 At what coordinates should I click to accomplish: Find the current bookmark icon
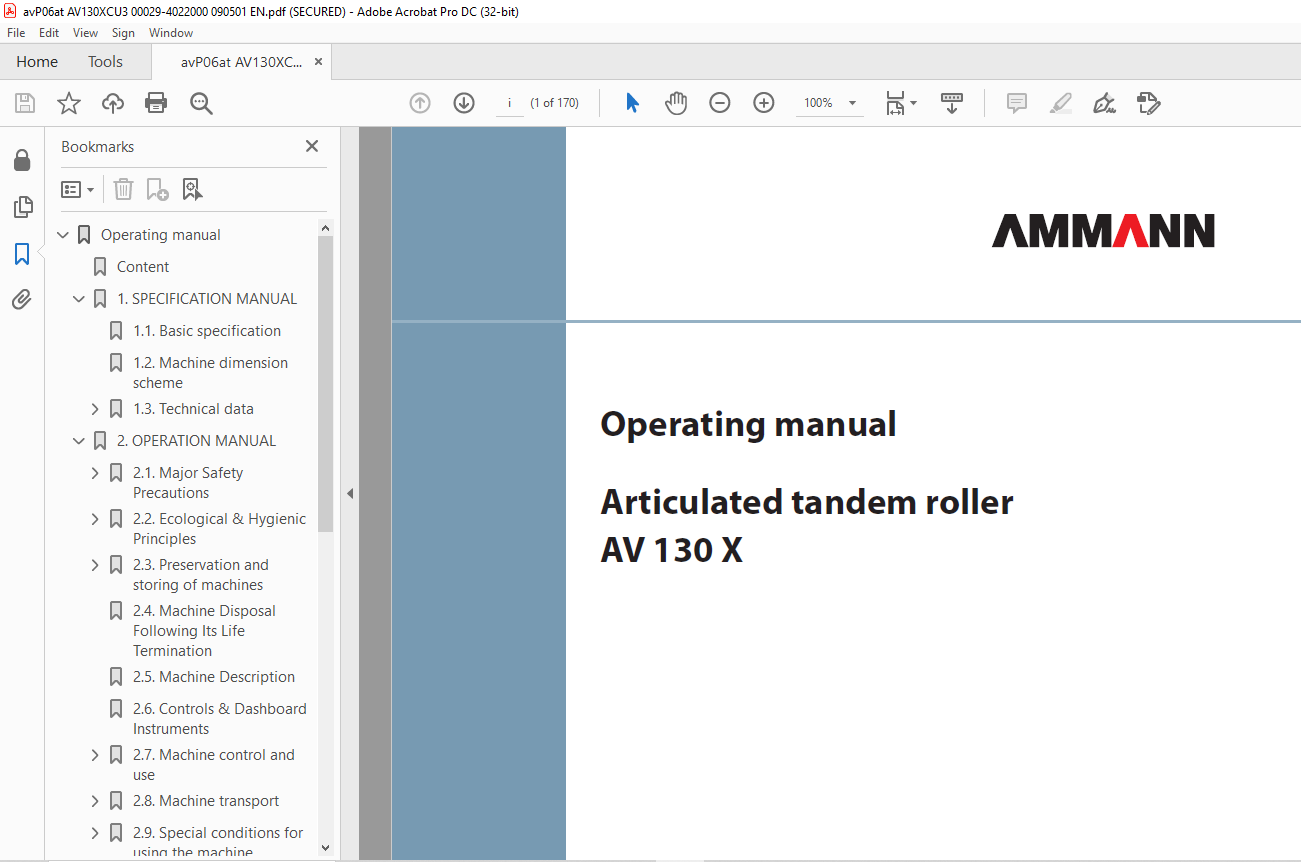[192, 189]
